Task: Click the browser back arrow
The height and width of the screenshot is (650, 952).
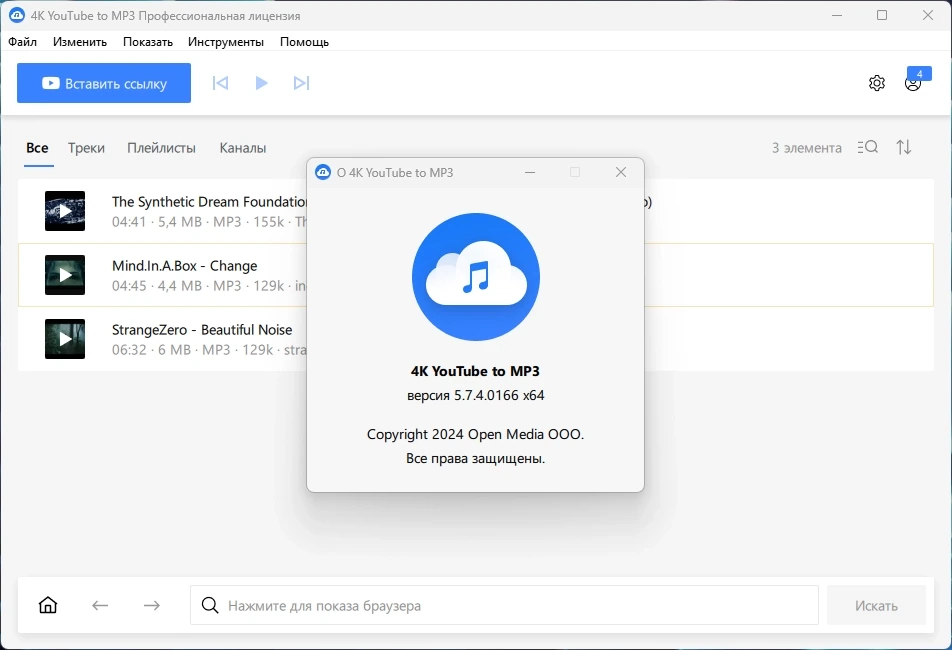Action: (x=100, y=605)
